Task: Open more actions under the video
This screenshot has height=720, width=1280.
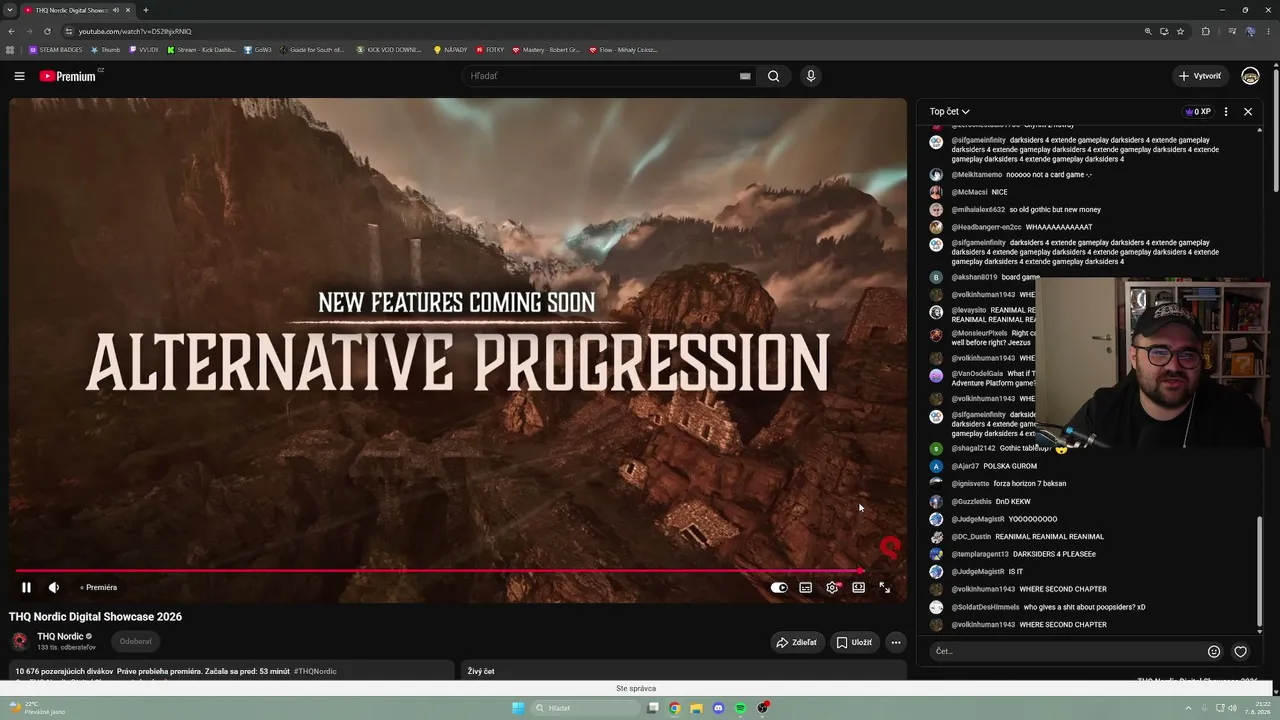Action: point(896,642)
